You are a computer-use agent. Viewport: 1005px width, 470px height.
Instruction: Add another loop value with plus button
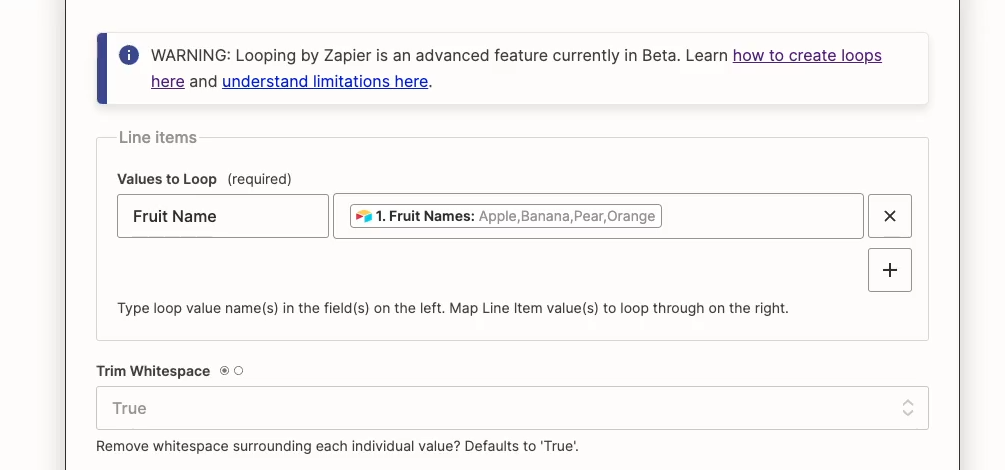[x=890, y=270]
